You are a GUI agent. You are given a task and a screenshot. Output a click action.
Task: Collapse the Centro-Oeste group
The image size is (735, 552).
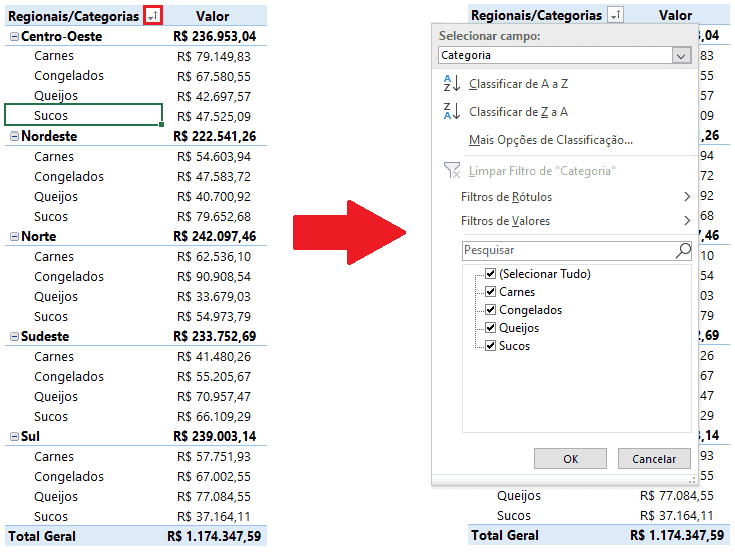click(14, 36)
